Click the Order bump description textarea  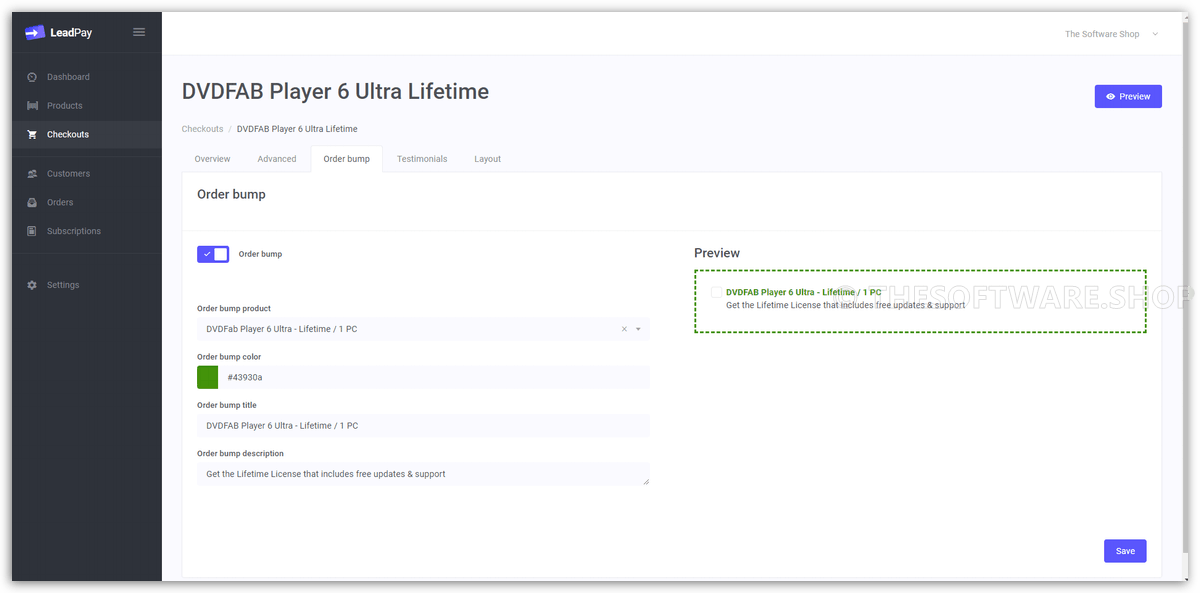[x=423, y=474]
